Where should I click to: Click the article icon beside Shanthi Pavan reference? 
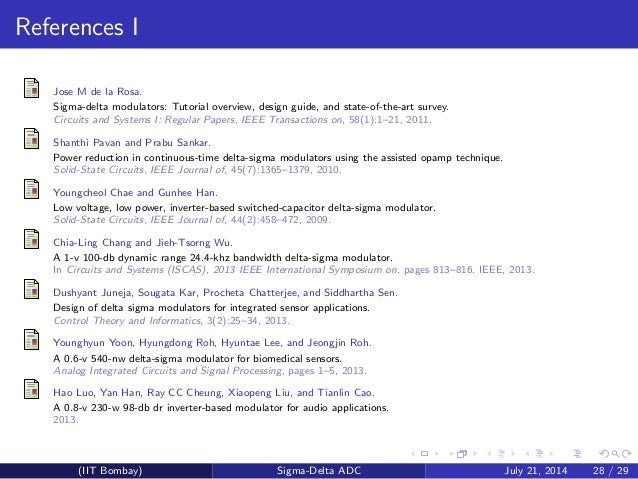[31, 139]
